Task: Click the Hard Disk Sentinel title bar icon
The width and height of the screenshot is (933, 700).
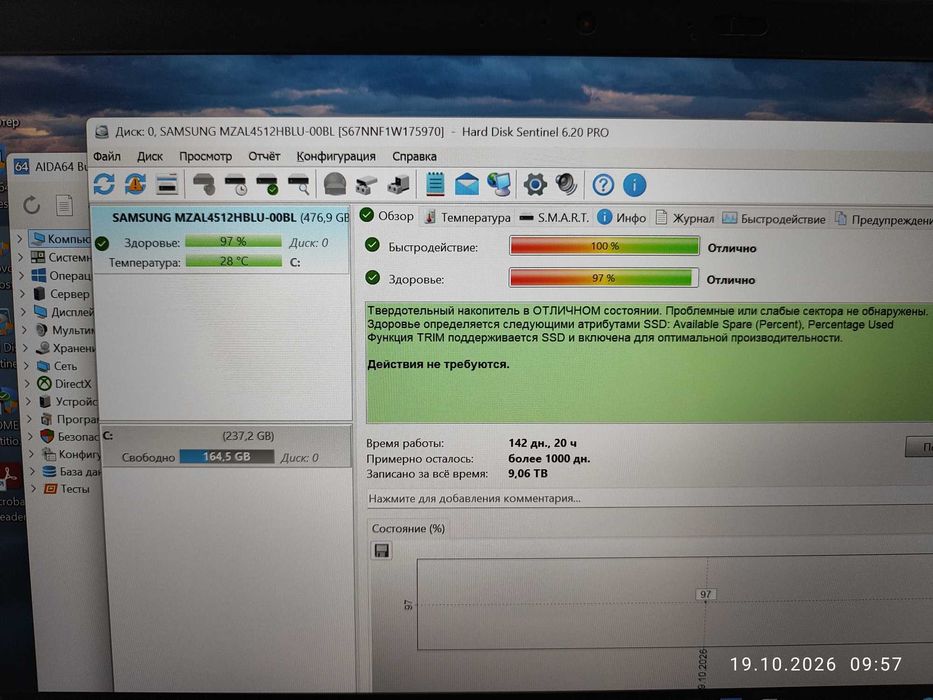Action: (102, 132)
